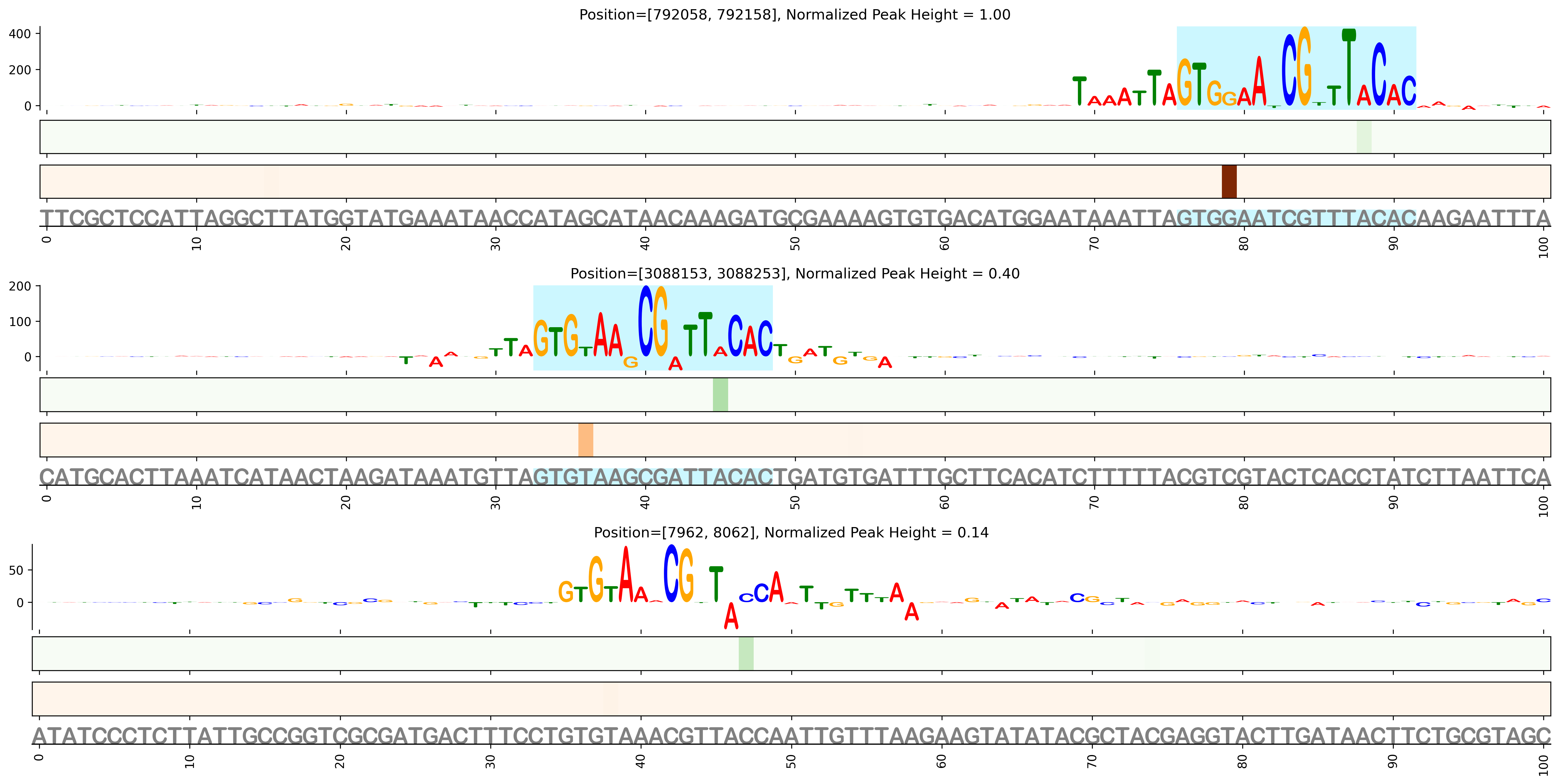This screenshot has height=784, width=1559.
Task: Select the dark brown cell in top orange track
Action: tap(1228, 182)
